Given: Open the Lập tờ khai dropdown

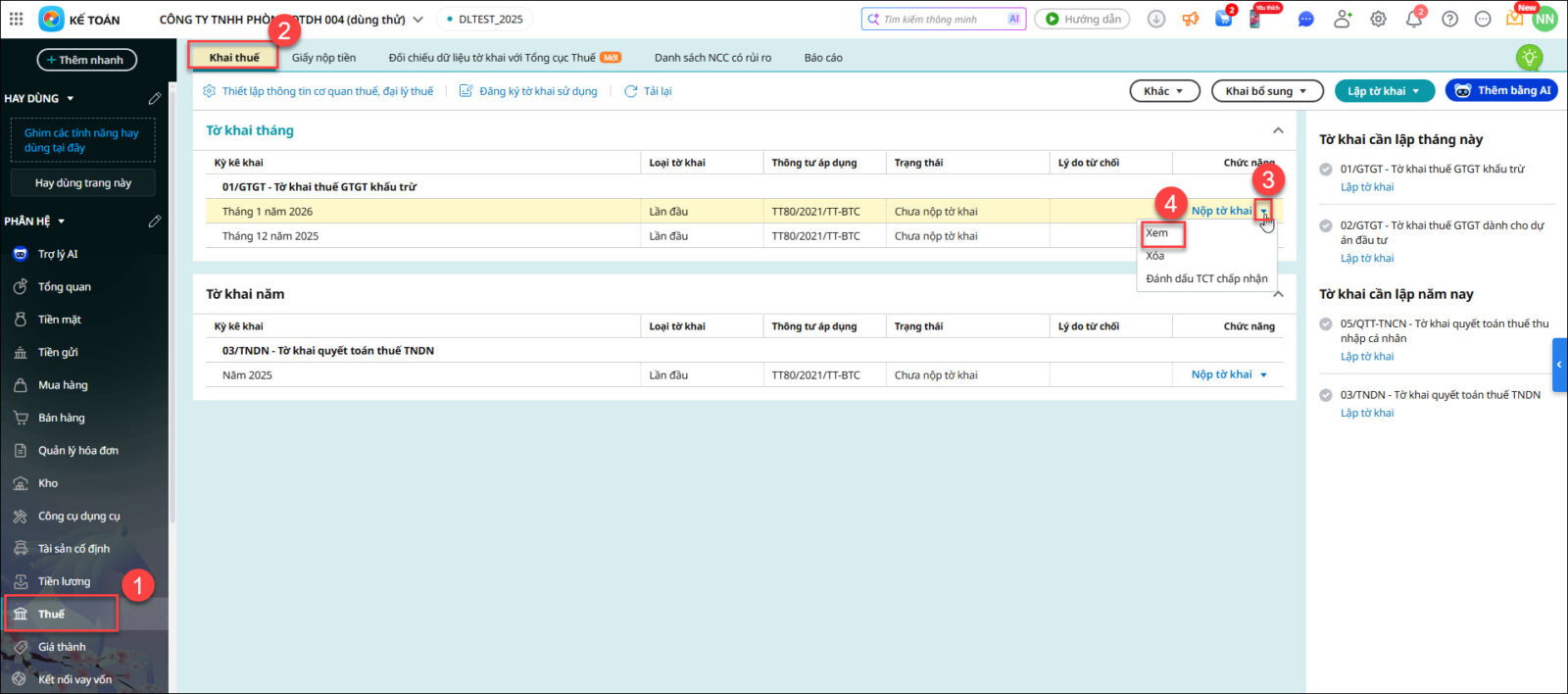Looking at the screenshot, I should 1384,91.
